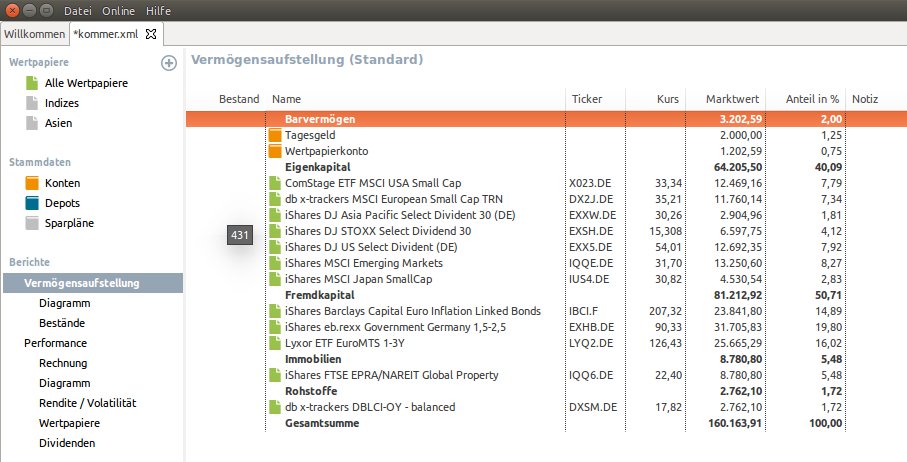This screenshot has height=462, width=907.
Task: Open Alle Wertpapiere in sidebar
Action: (x=86, y=83)
